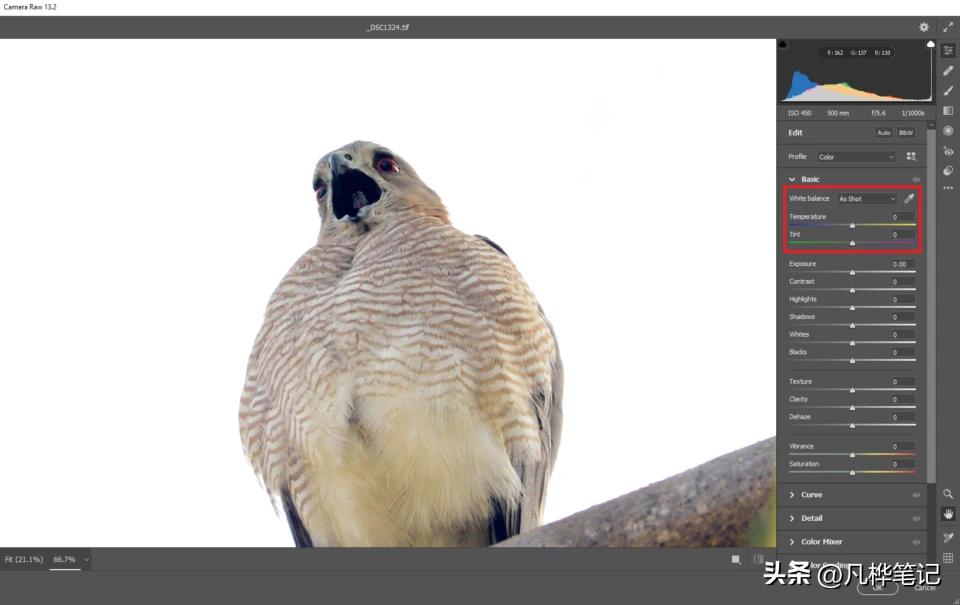
Task: Open Camera Raw preferences gear
Action: point(924,27)
